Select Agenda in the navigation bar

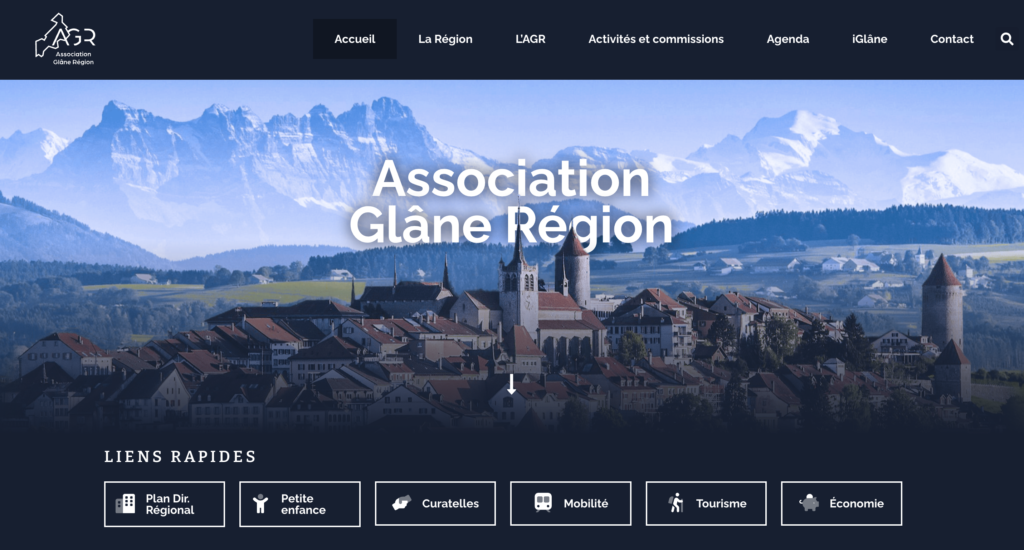(x=788, y=39)
